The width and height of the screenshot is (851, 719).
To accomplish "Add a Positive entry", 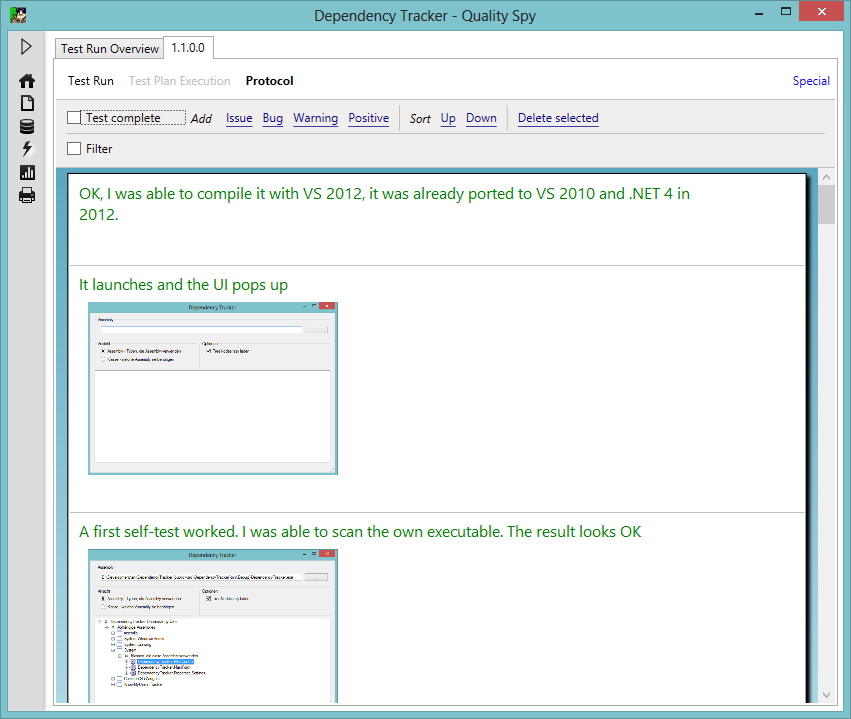I will pyautogui.click(x=369, y=118).
